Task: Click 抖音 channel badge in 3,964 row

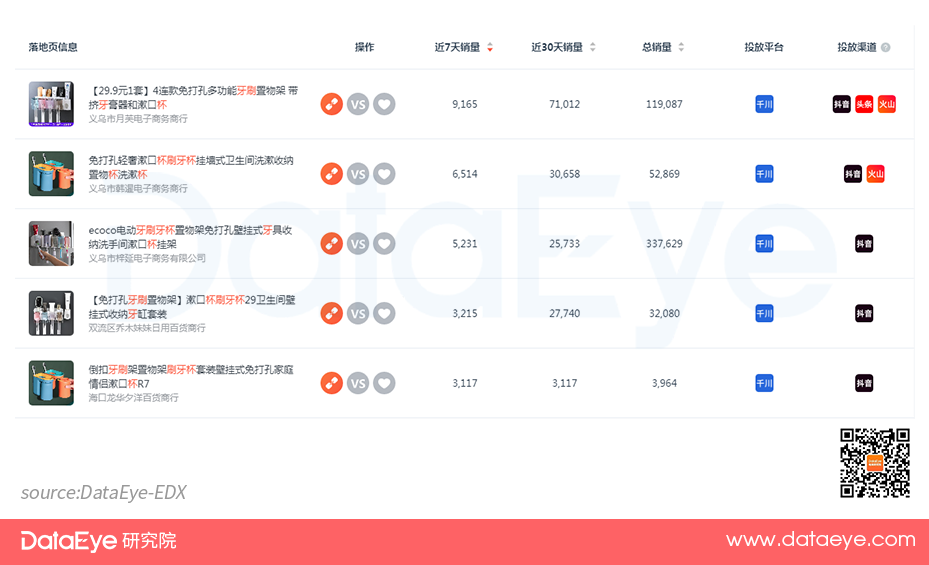Action: pos(864,383)
